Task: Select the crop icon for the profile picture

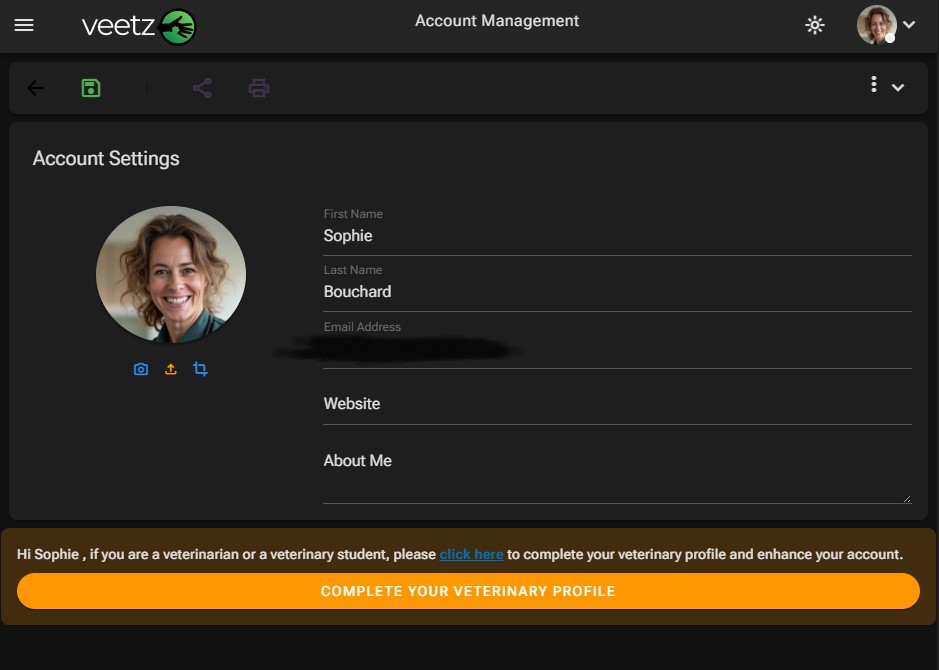Action: 200,369
